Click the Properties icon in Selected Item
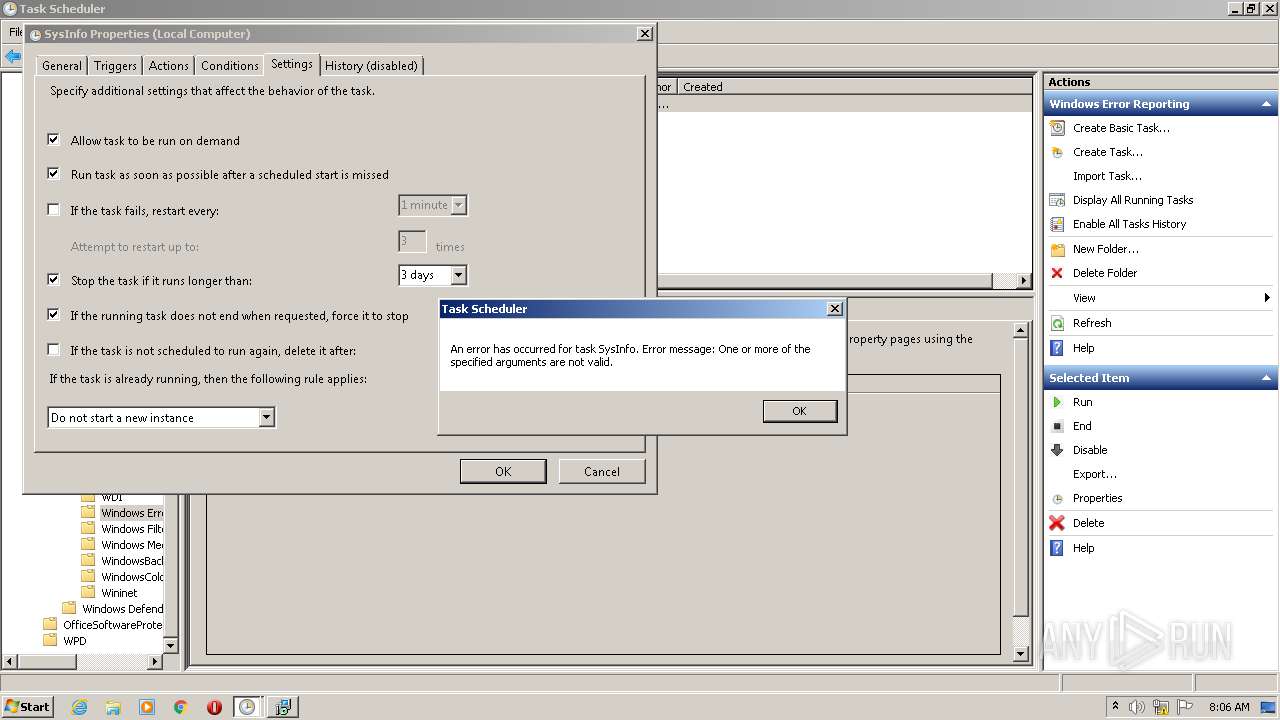The image size is (1280, 720). pyautogui.click(x=1057, y=498)
